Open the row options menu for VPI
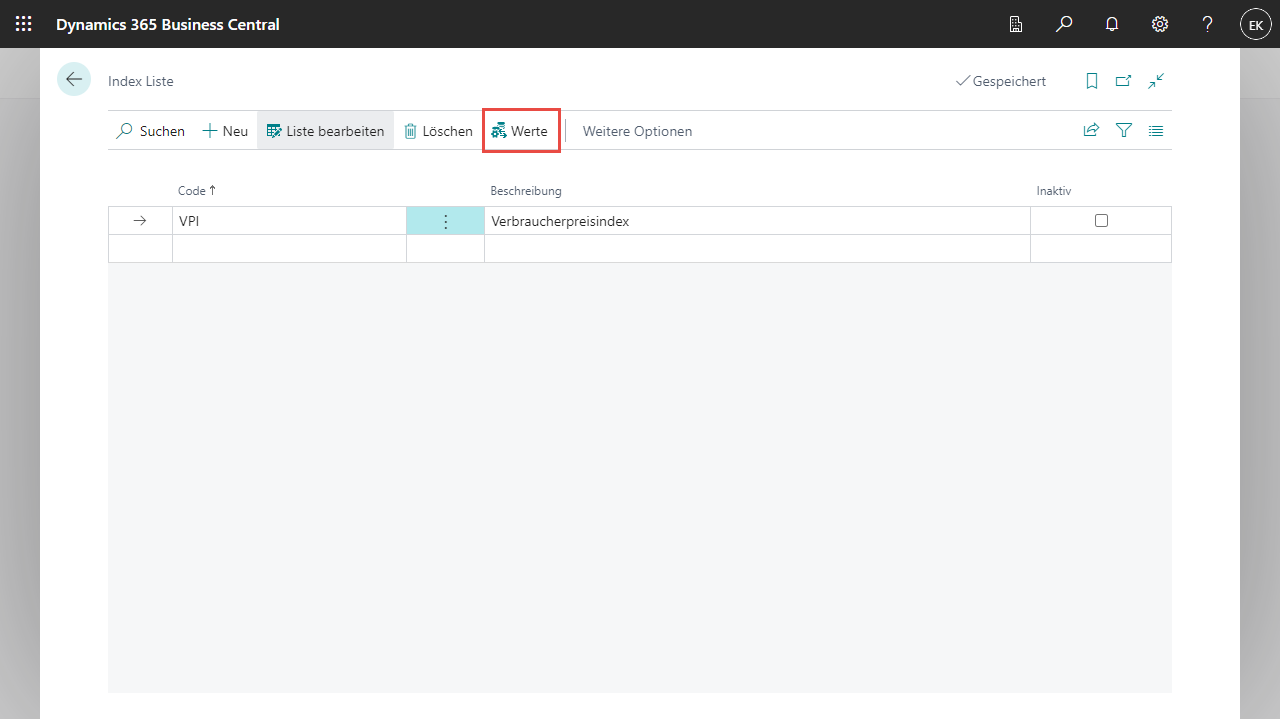 (446, 221)
